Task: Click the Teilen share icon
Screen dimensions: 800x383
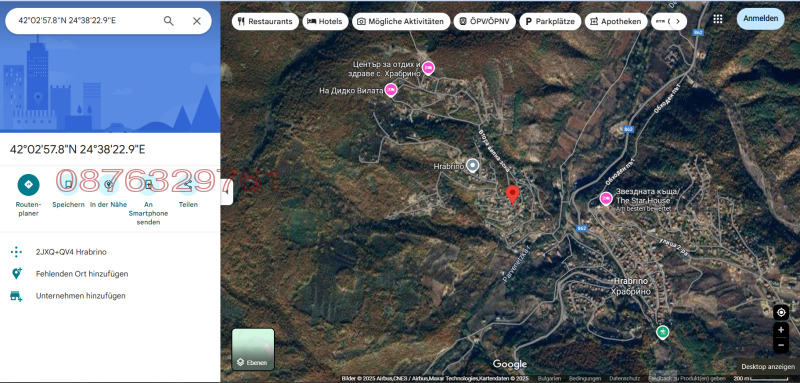Action: 188,185
